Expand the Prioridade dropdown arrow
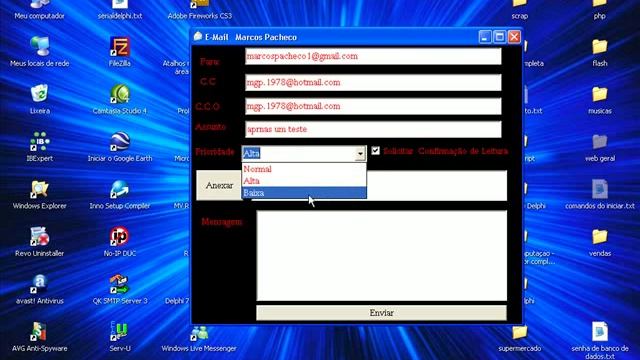This screenshot has width=640, height=360. [x=360, y=153]
